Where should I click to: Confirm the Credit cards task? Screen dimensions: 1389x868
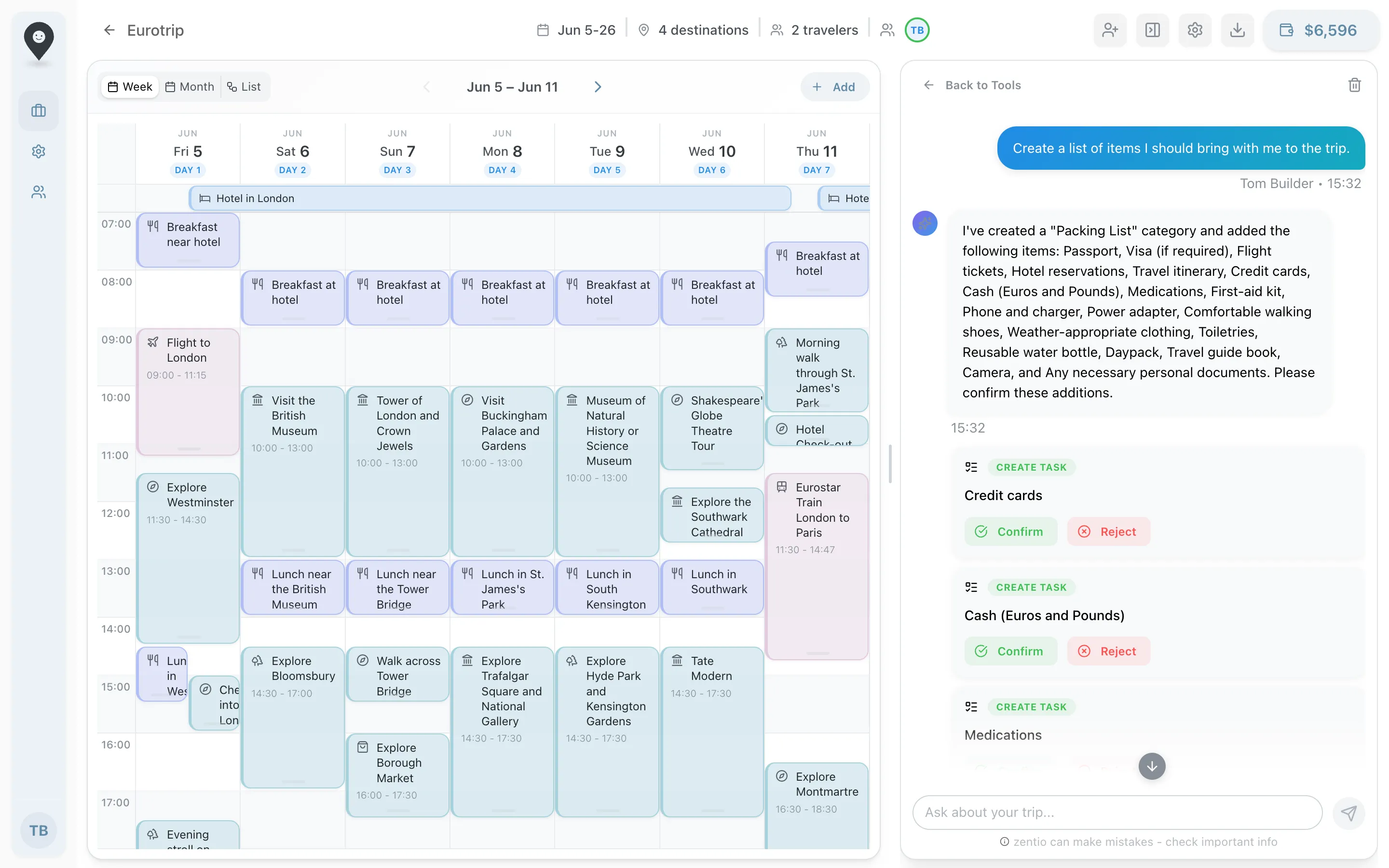[1010, 531]
